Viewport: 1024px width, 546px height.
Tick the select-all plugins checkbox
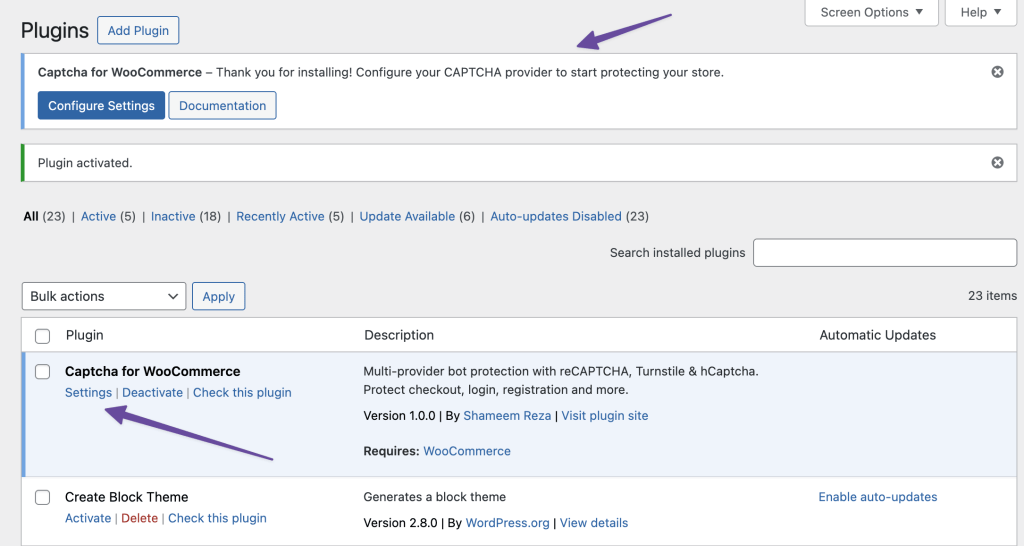click(x=42, y=336)
